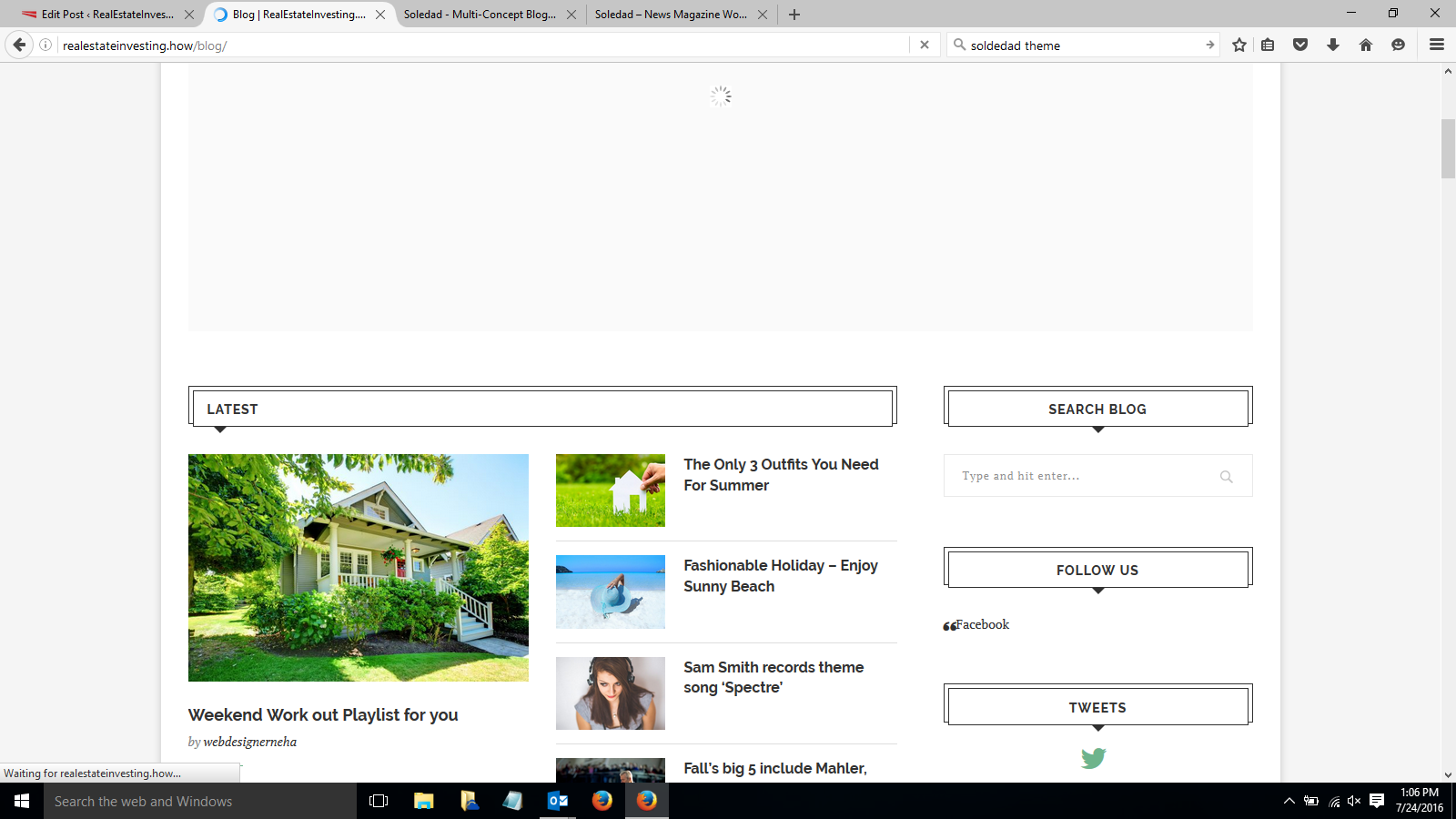Open site information icon in address bar

(45, 45)
